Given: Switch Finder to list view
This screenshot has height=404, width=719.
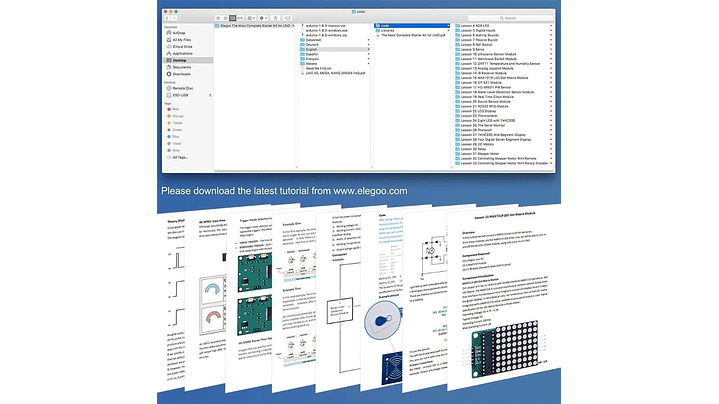Looking at the screenshot, I should [x=225, y=18].
